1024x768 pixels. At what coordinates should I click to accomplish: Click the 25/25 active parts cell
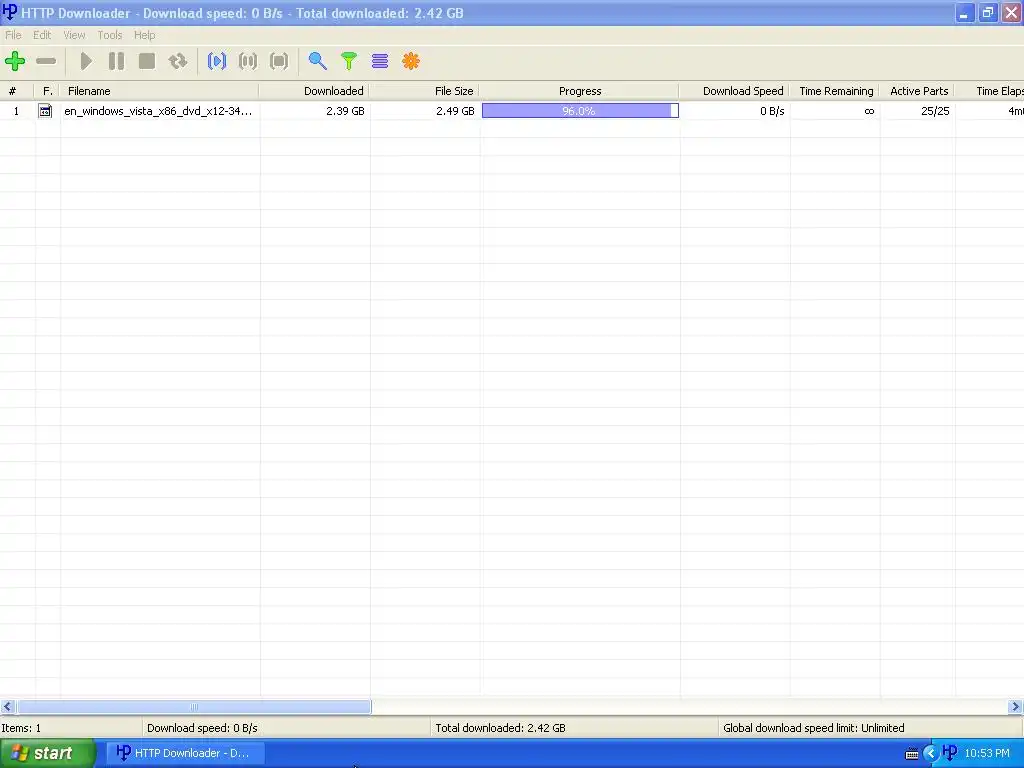(x=935, y=111)
